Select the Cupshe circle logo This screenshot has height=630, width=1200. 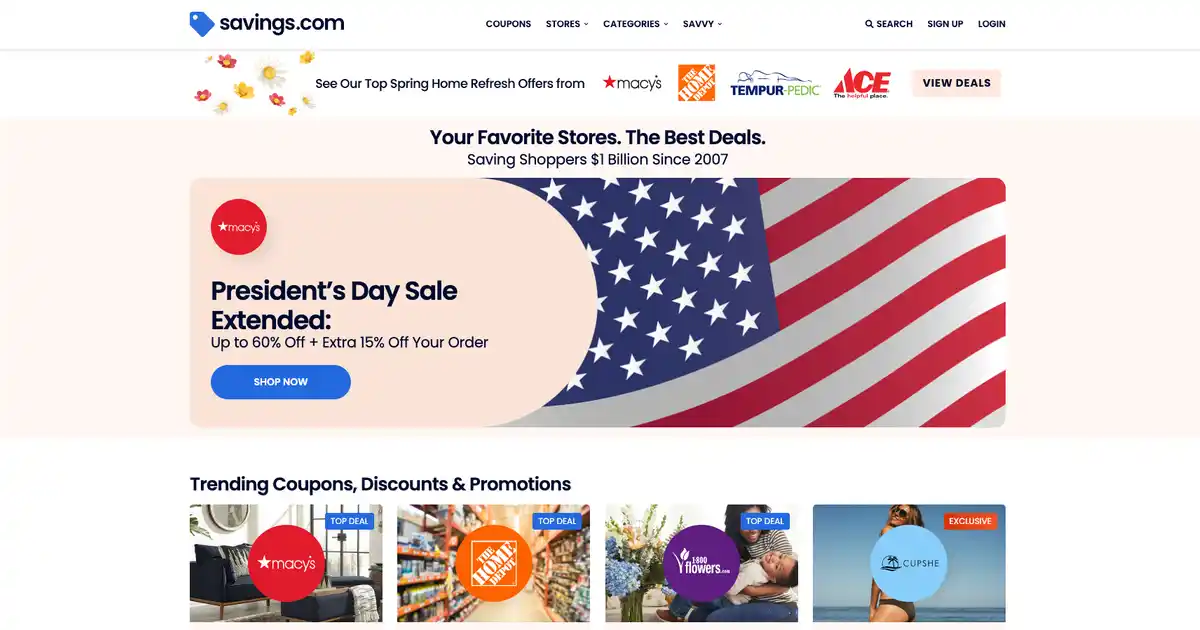(909, 563)
